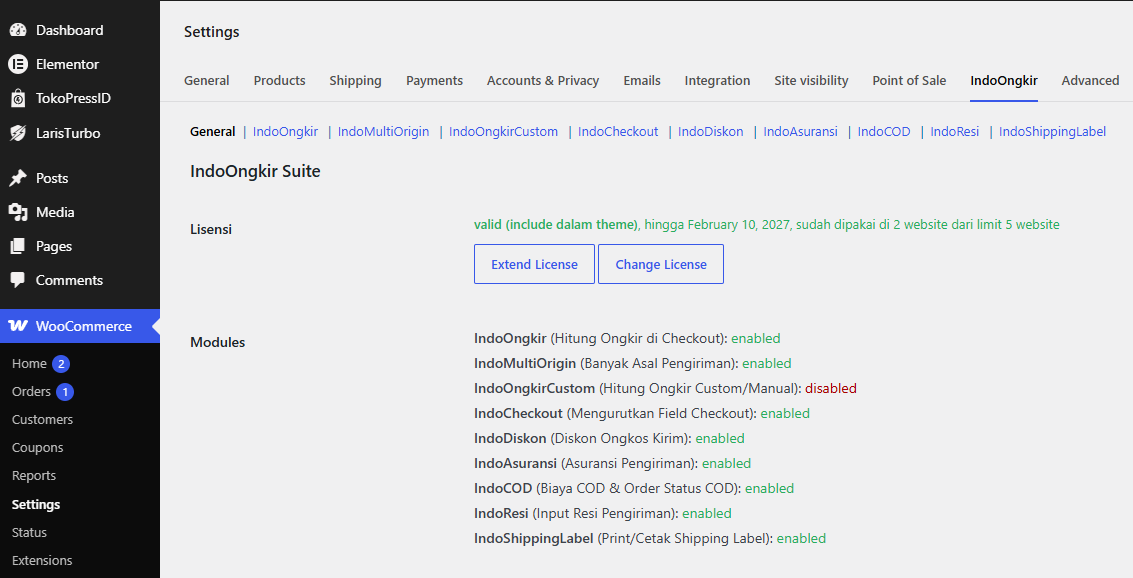Select the IndoOngkir settings tab
The height and width of the screenshot is (578, 1133).
coord(1004,81)
